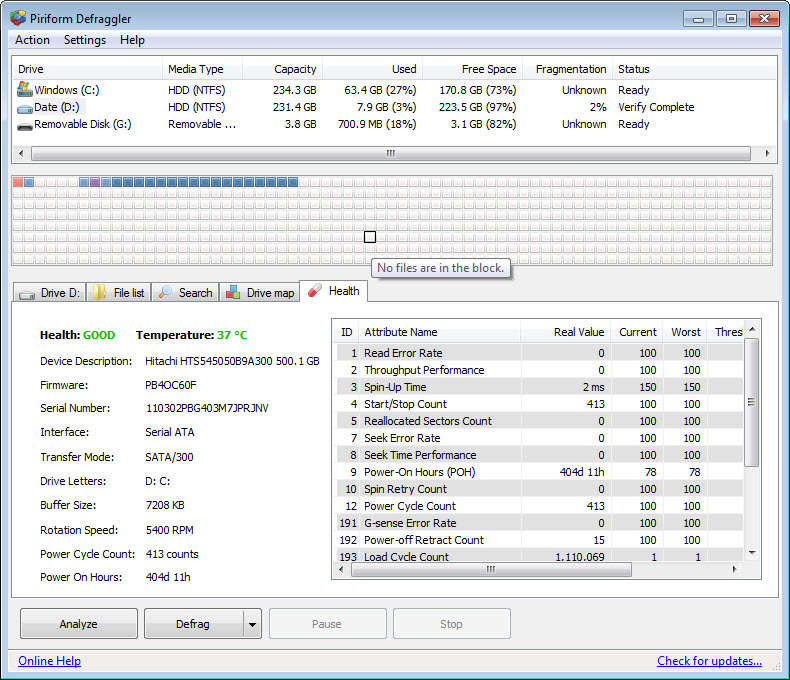Click the Check for updates link
Image resolution: width=790 pixels, height=680 pixels.
click(709, 660)
